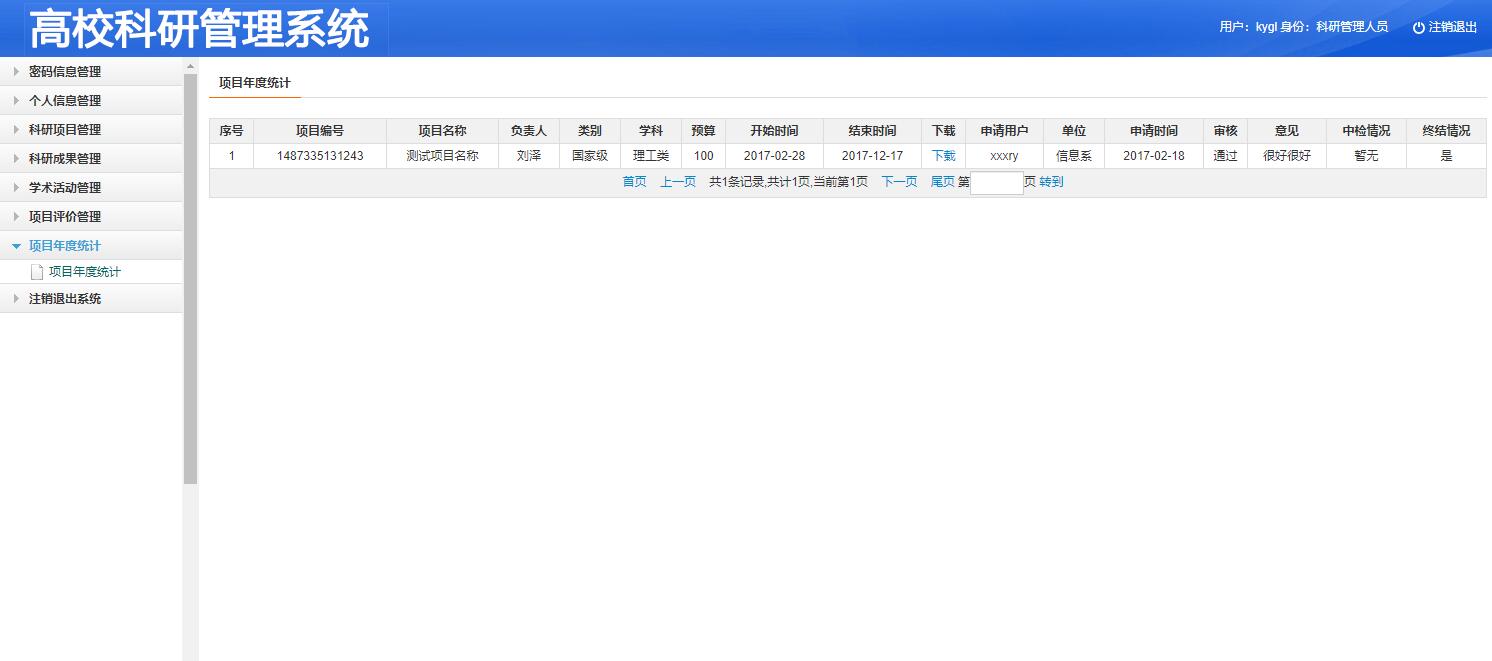This screenshot has width=1492, height=661.
Task: Jump to 尾页 in pagination
Action: point(942,182)
